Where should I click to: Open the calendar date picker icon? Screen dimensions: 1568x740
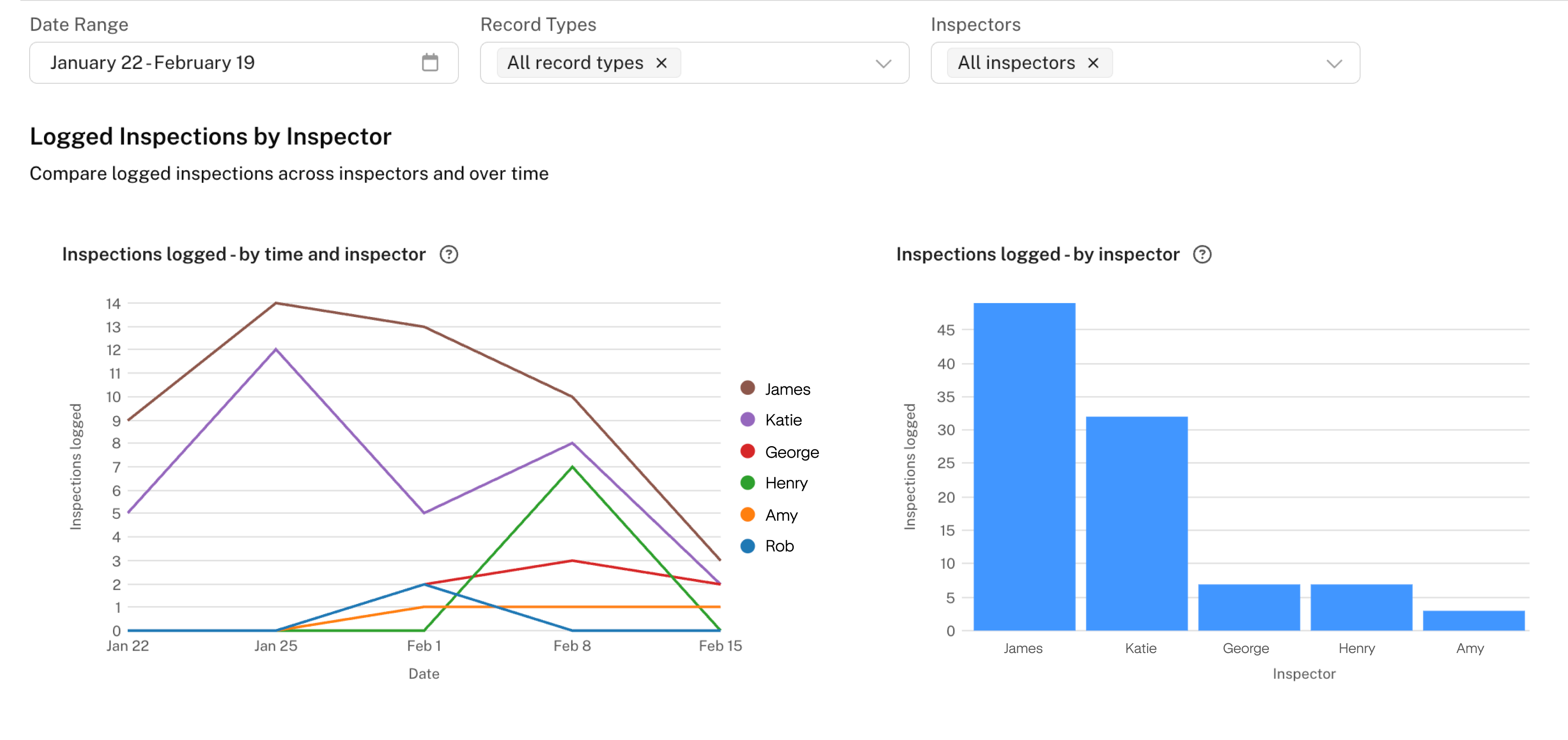coord(431,62)
